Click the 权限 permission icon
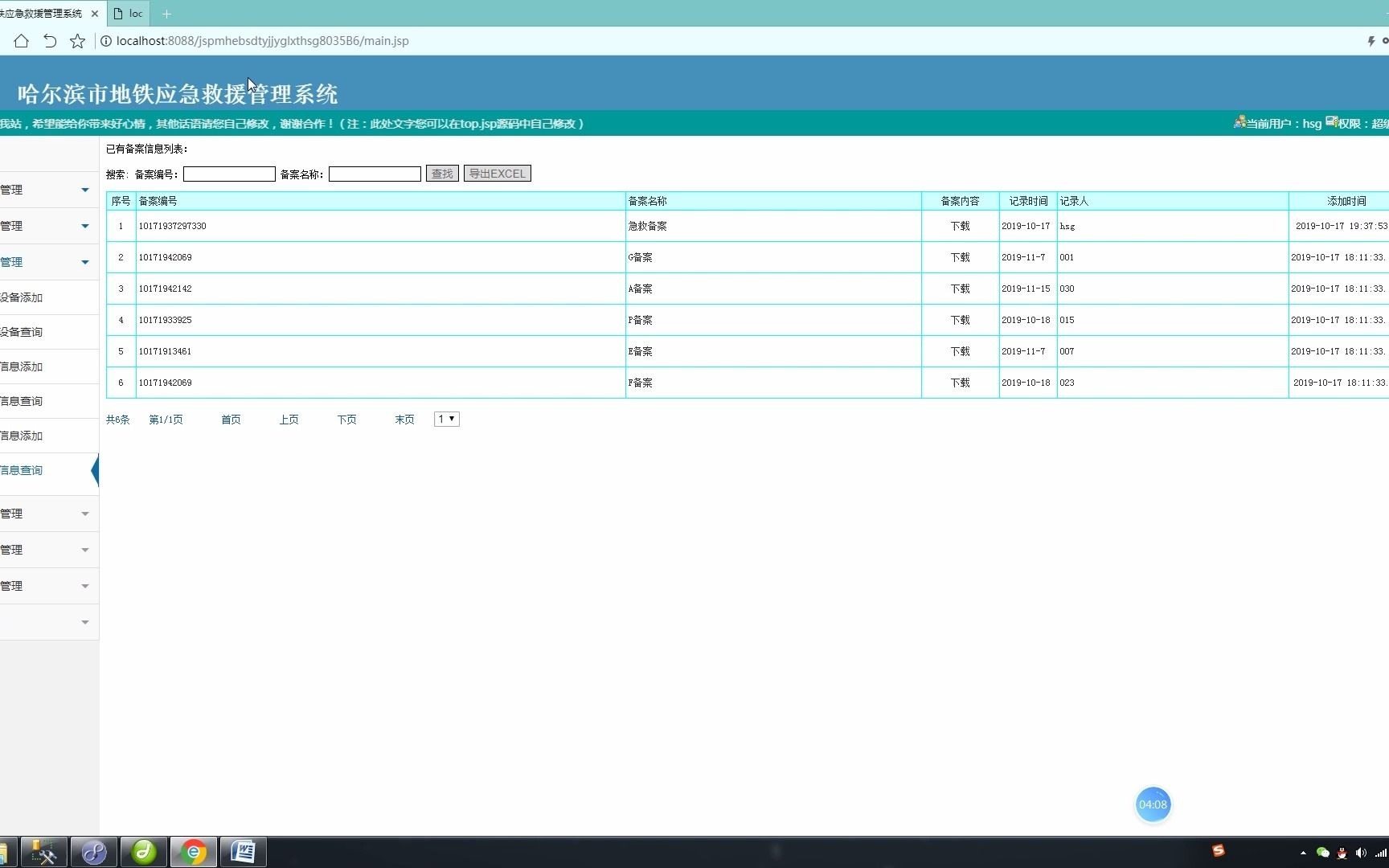This screenshot has height=868, width=1389. tap(1331, 122)
